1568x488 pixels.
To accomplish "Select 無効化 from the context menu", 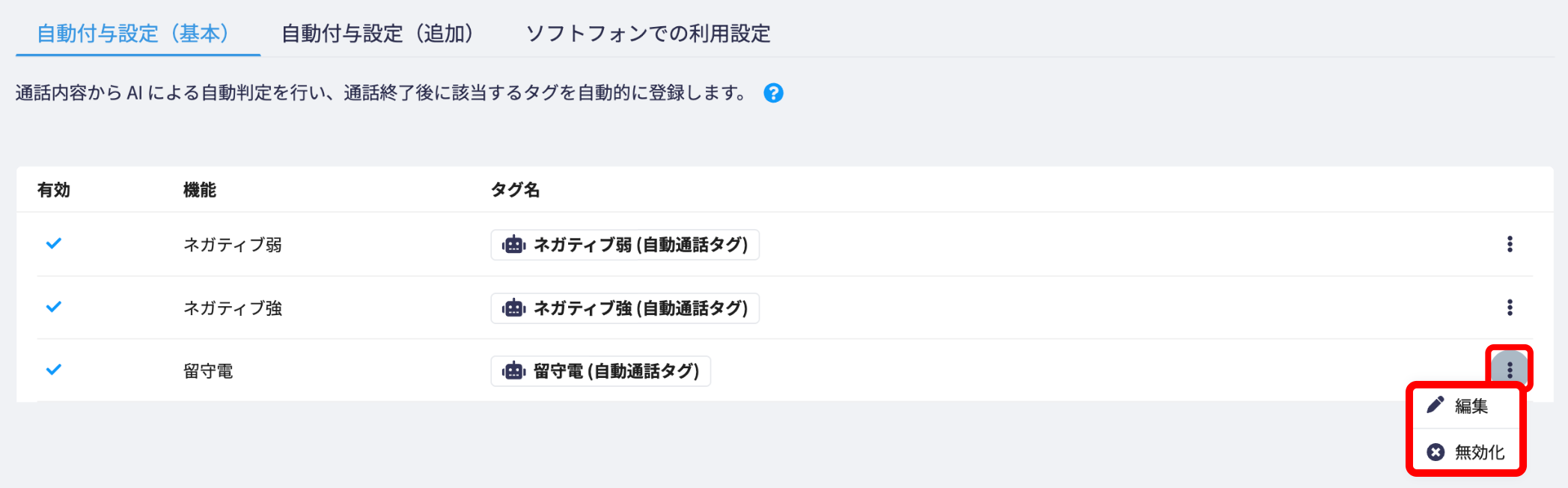I will click(1478, 452).
